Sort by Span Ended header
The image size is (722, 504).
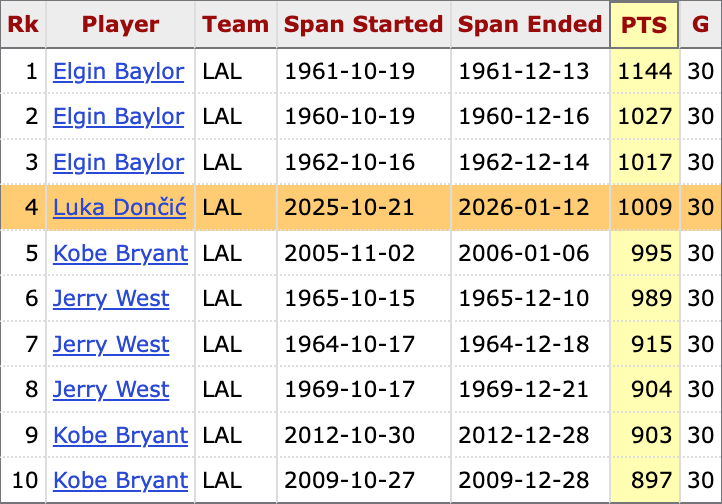(530, 25)
